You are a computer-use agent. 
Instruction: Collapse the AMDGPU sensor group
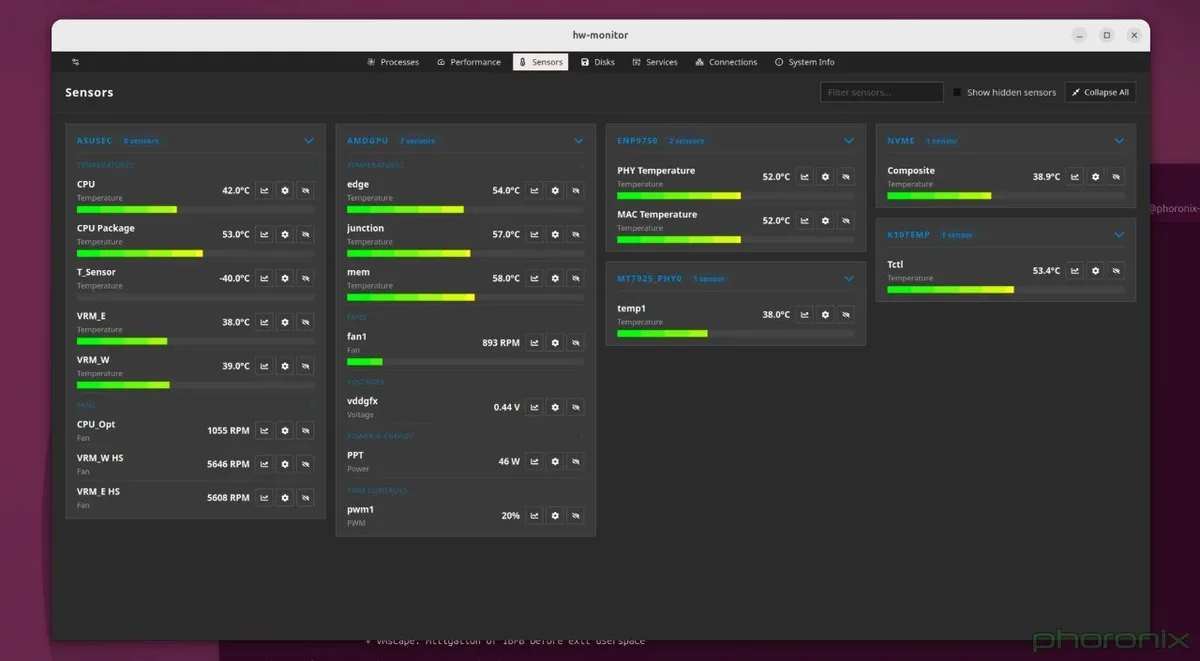coord(579,141)
